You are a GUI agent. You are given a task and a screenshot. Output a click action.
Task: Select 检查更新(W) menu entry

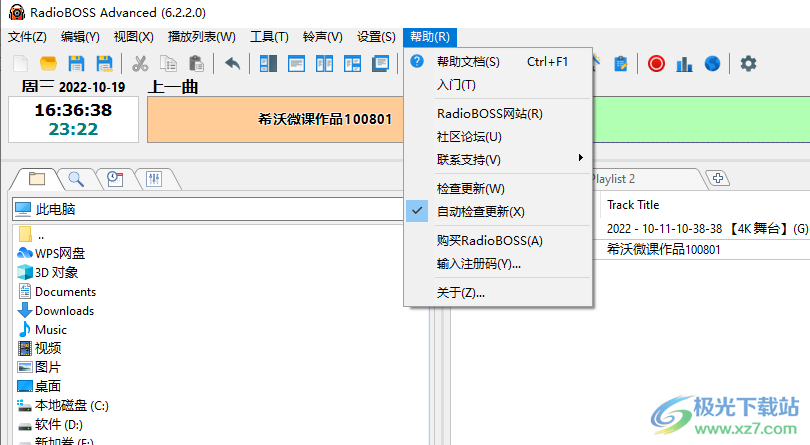[498, 189]
